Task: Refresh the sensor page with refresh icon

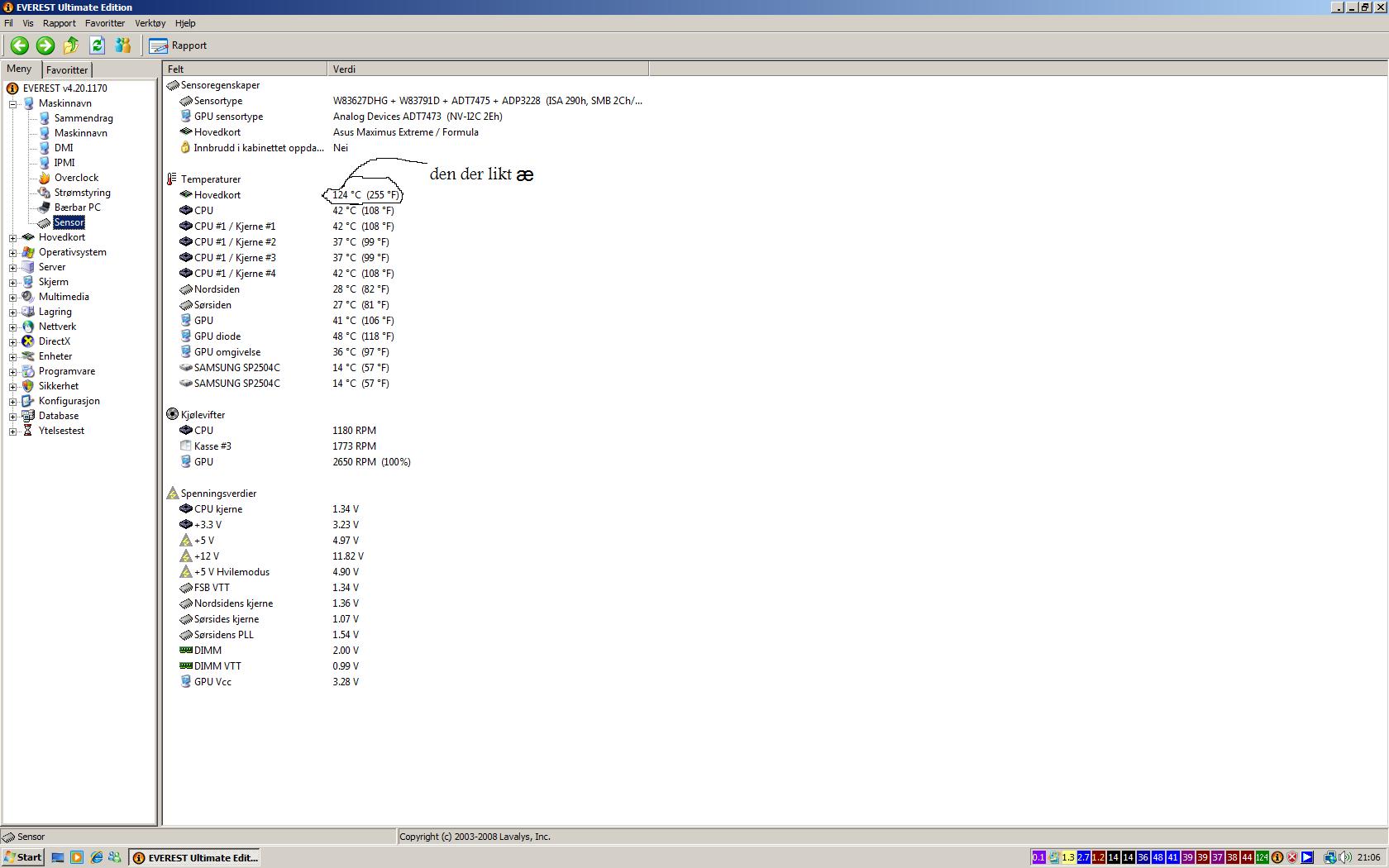Action: click(x=97, y=45)
